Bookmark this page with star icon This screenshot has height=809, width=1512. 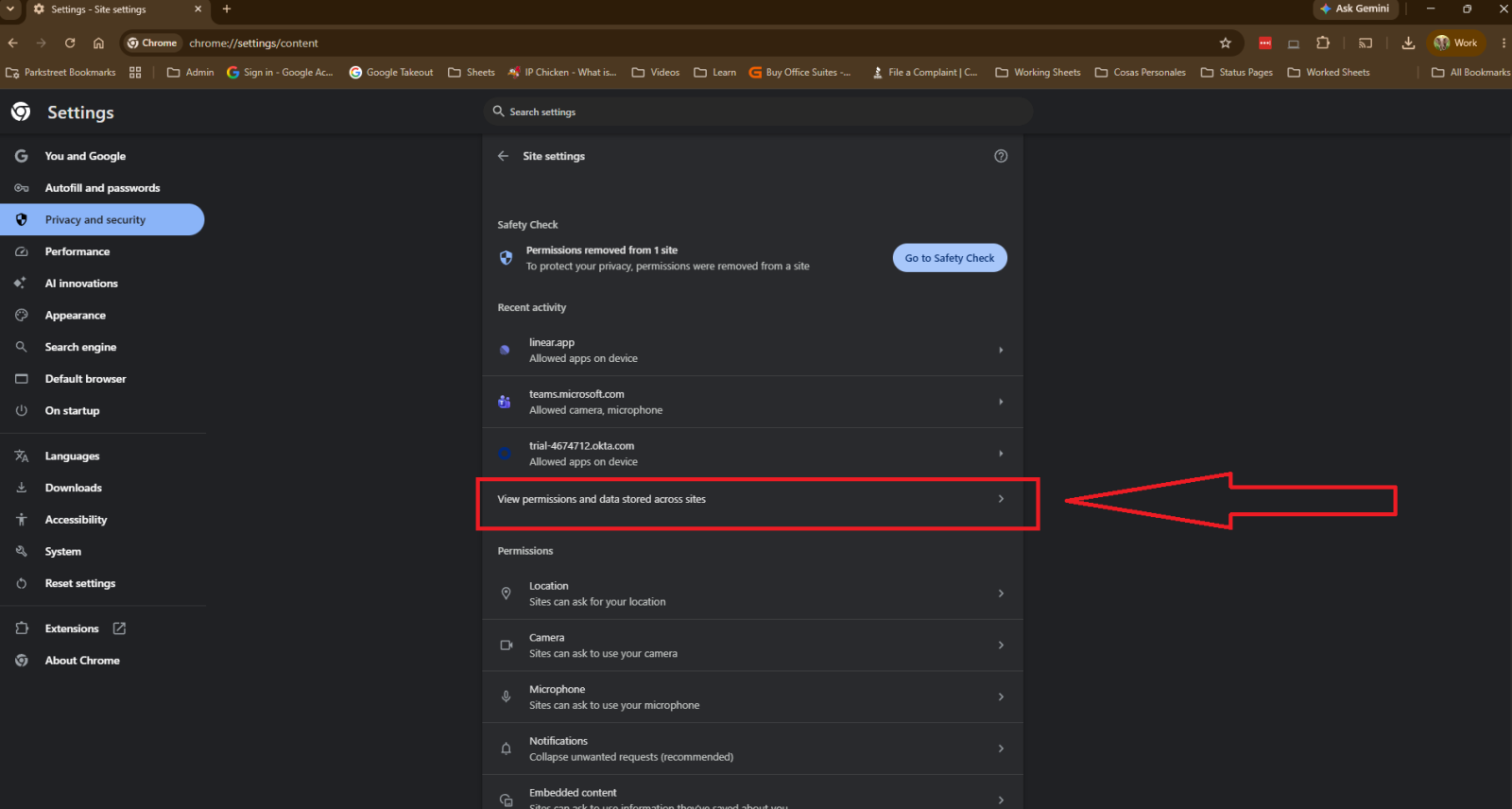(x=1226, y=43)
